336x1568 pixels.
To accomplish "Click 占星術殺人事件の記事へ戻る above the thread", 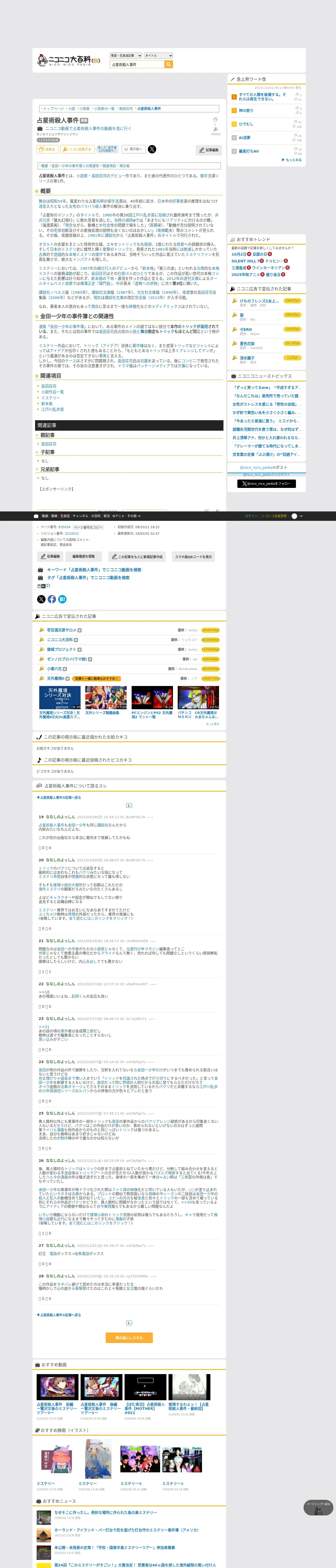I will [x=59, y=797].
